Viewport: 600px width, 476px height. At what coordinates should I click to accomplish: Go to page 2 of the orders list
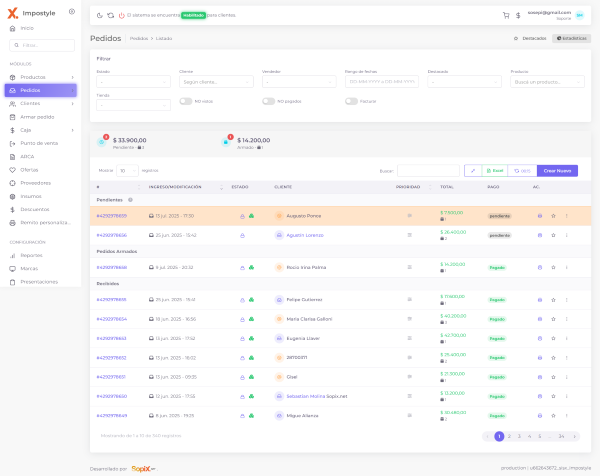[x=509, y=436]
